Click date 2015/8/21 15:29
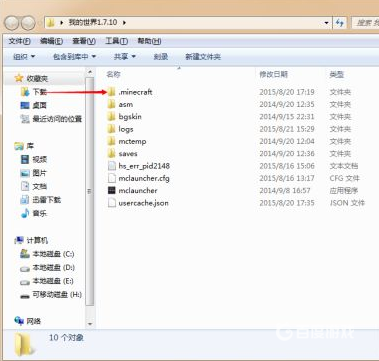 click(287, 129)
